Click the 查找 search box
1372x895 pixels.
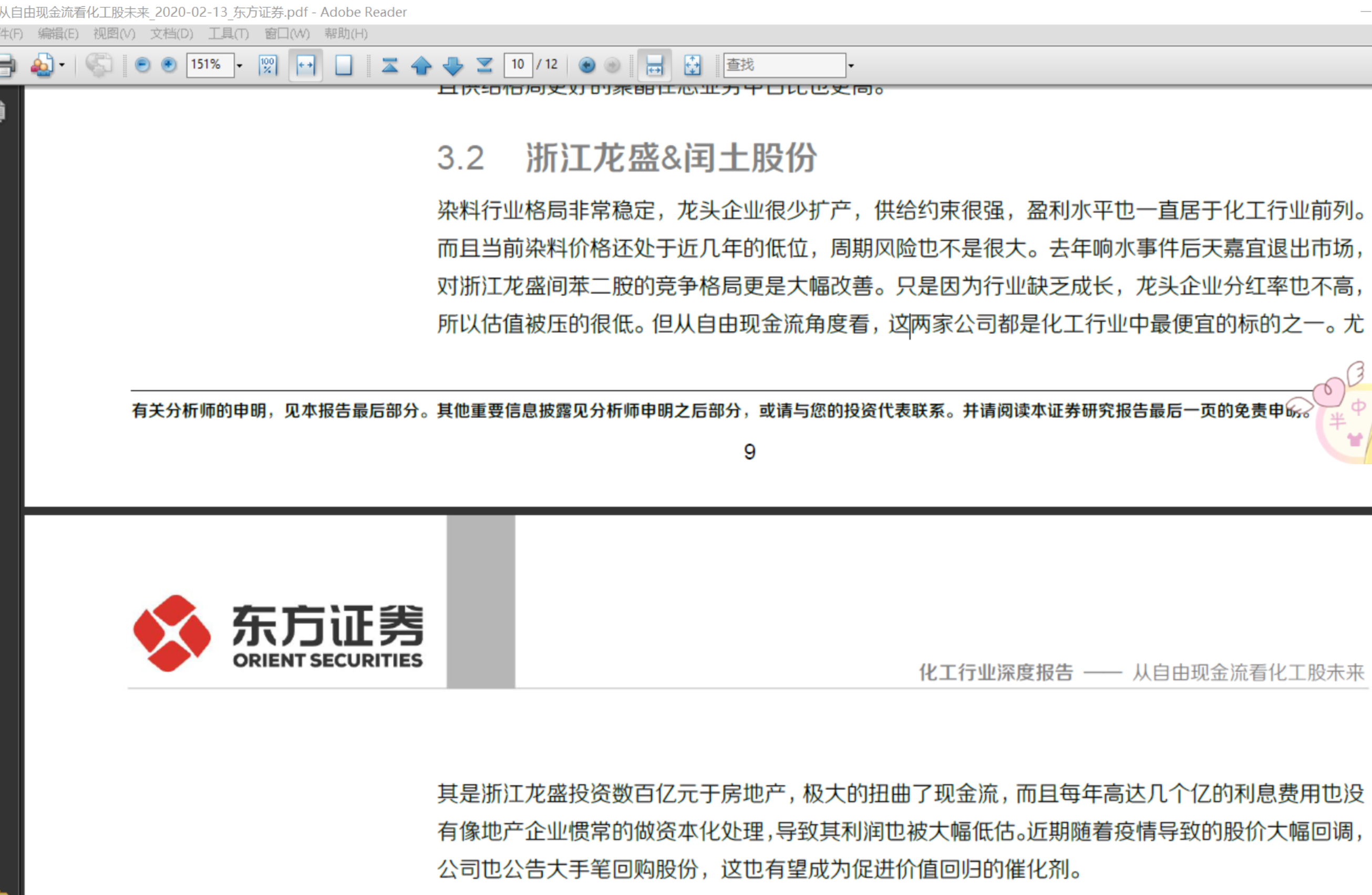click(x=784, y=65)
